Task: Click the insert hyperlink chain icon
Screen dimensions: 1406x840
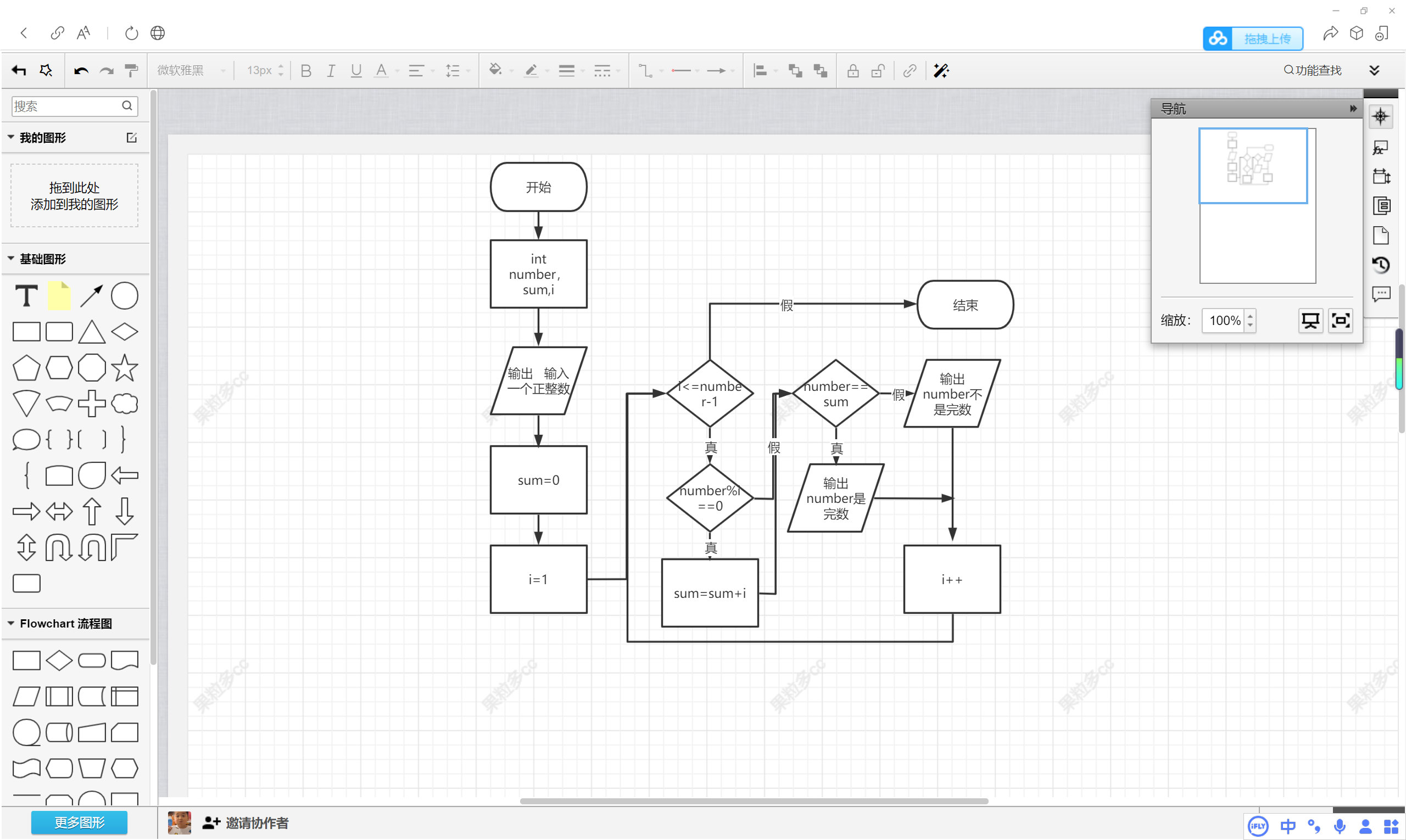Action: (910, 70)
